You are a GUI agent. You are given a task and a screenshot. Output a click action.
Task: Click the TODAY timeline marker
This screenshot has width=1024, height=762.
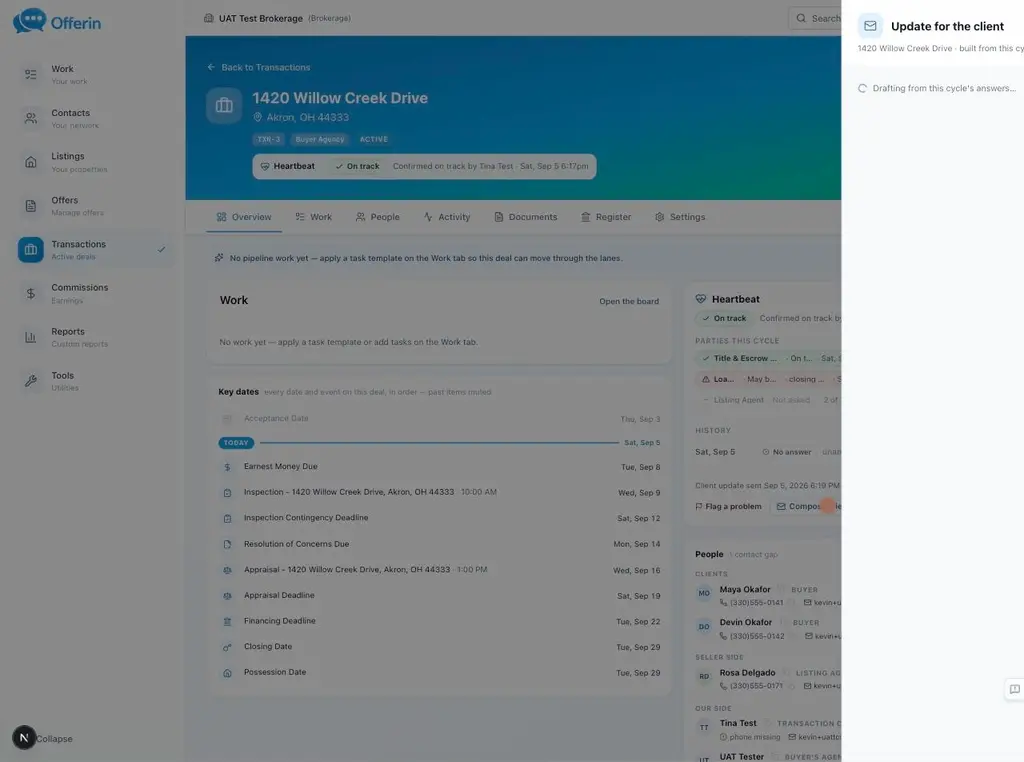coord(236,443)
